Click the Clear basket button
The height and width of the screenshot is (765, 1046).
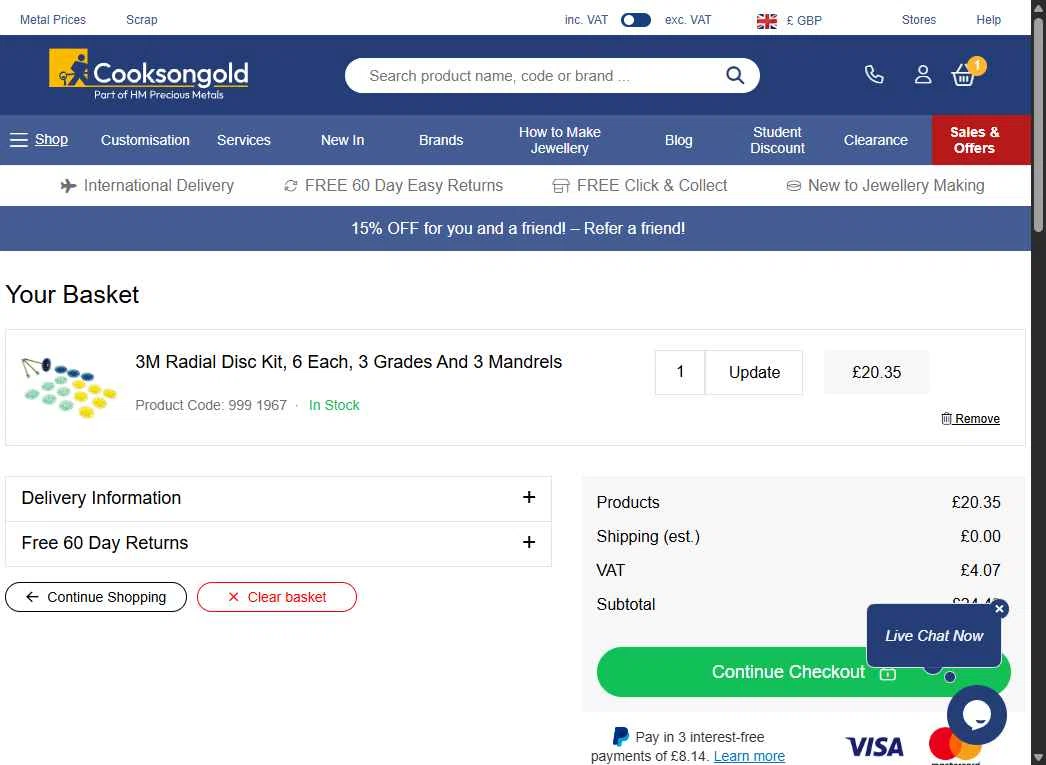click(277, 597)
